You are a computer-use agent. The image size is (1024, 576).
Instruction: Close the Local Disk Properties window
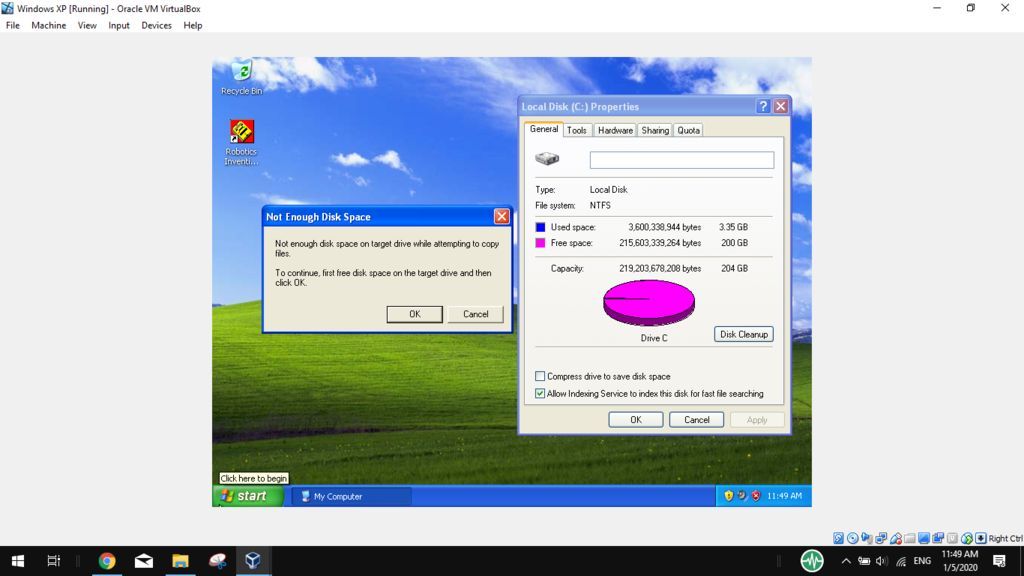[780, 106]
